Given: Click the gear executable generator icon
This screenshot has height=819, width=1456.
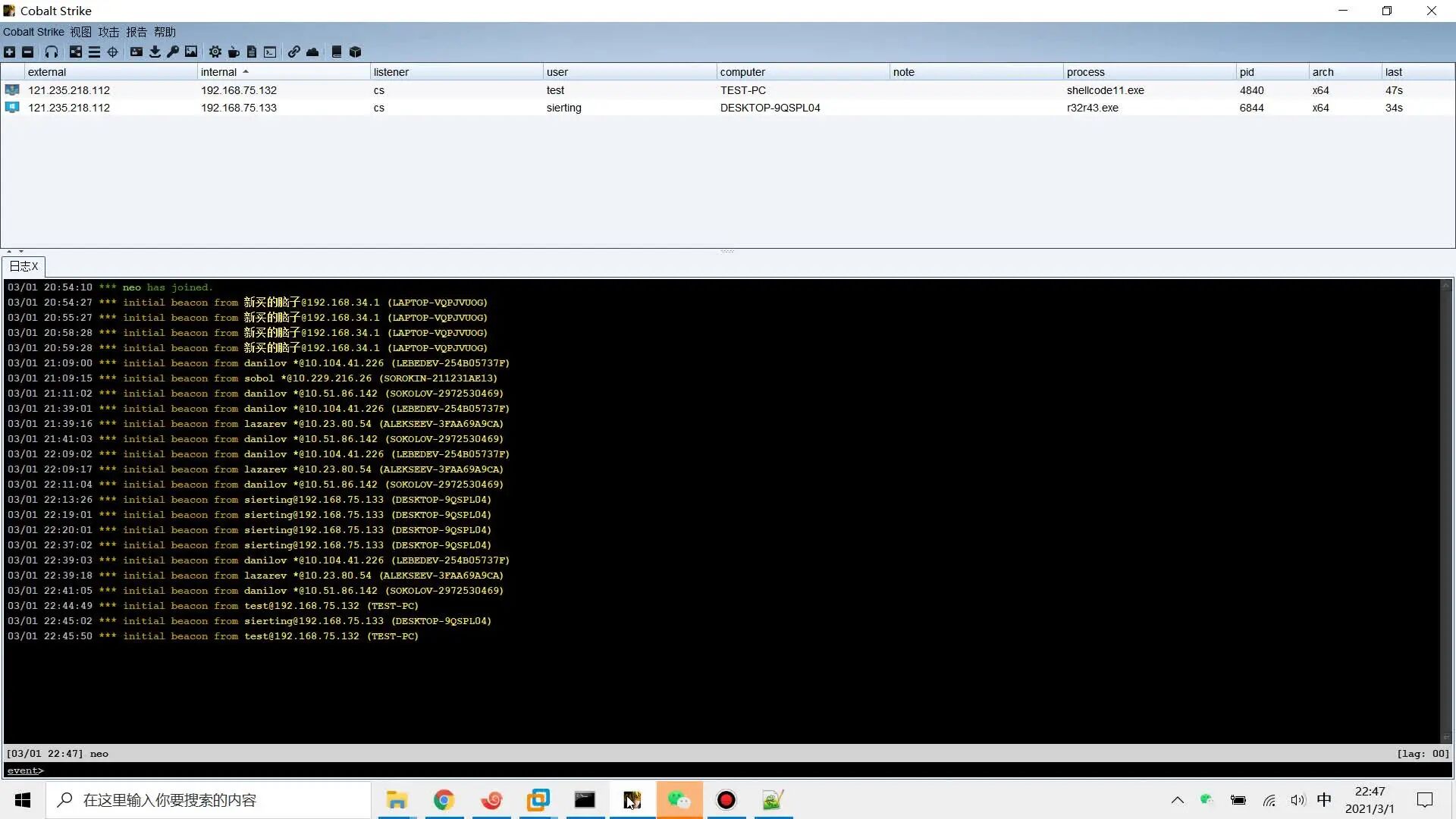Looking at the screenshot, I should (x=215, y=52).
